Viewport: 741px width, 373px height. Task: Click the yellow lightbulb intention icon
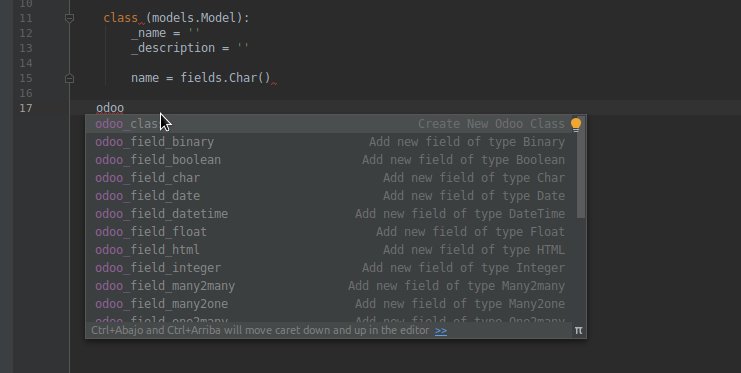point(576,124)
